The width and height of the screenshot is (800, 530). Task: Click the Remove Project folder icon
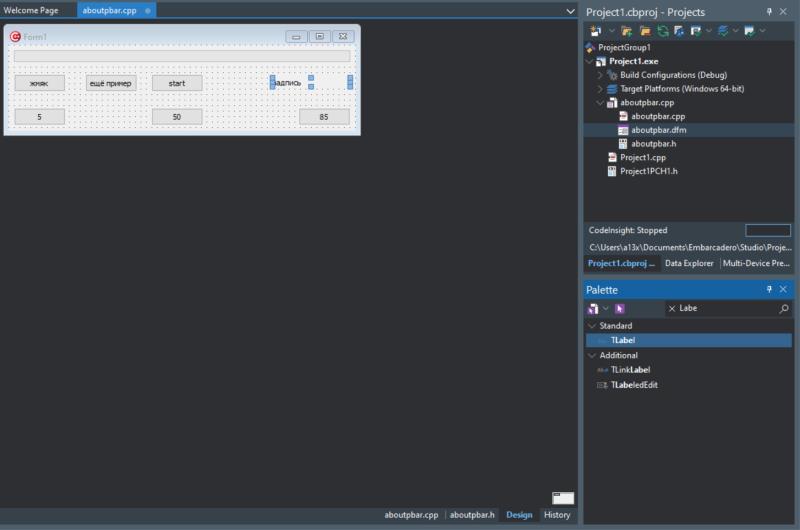tap(645, 31)
